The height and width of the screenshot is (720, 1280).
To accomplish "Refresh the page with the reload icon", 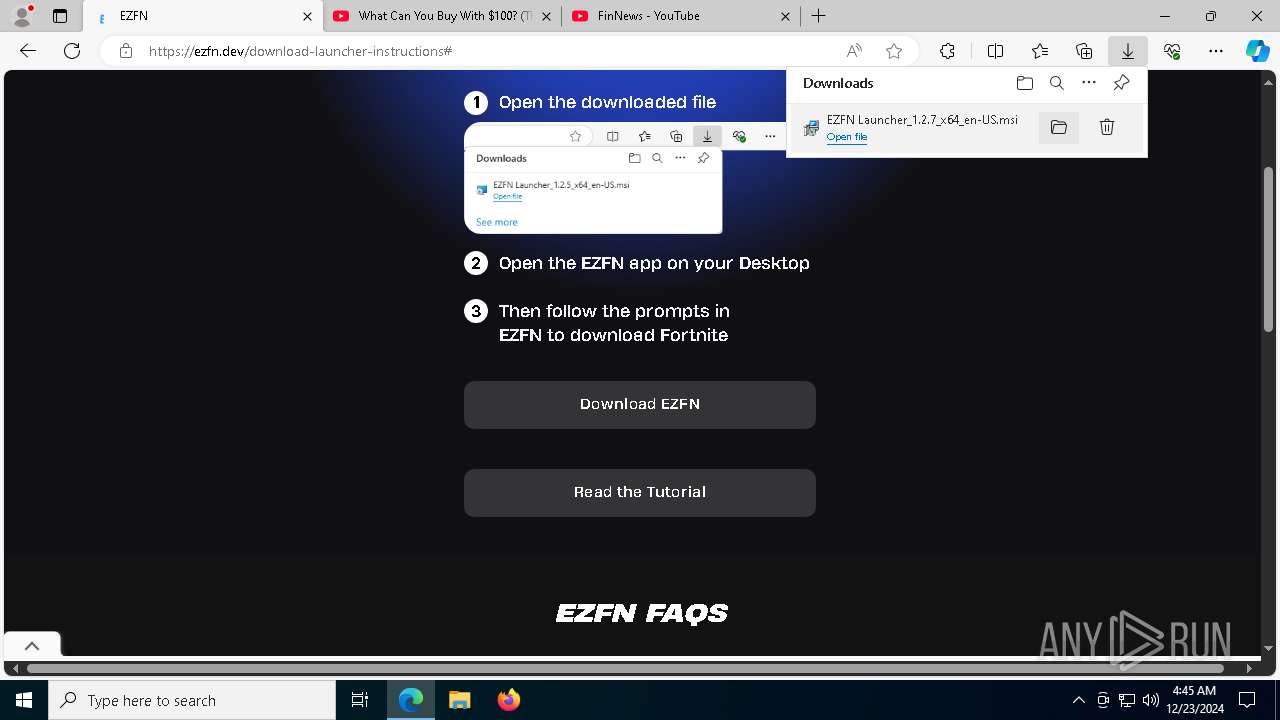I will 72,51.
